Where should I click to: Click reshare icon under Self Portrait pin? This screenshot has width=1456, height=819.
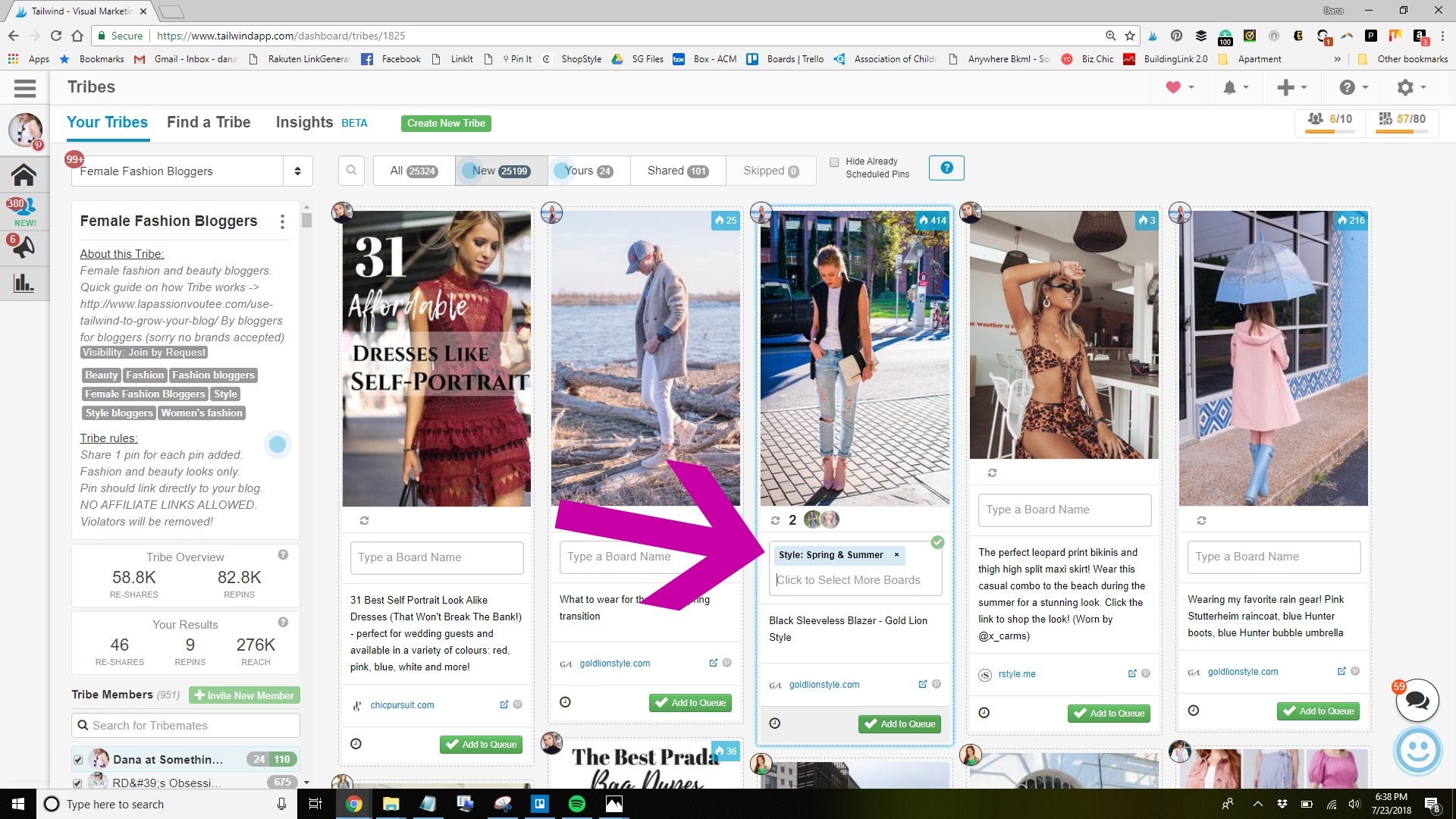[364, 521]
